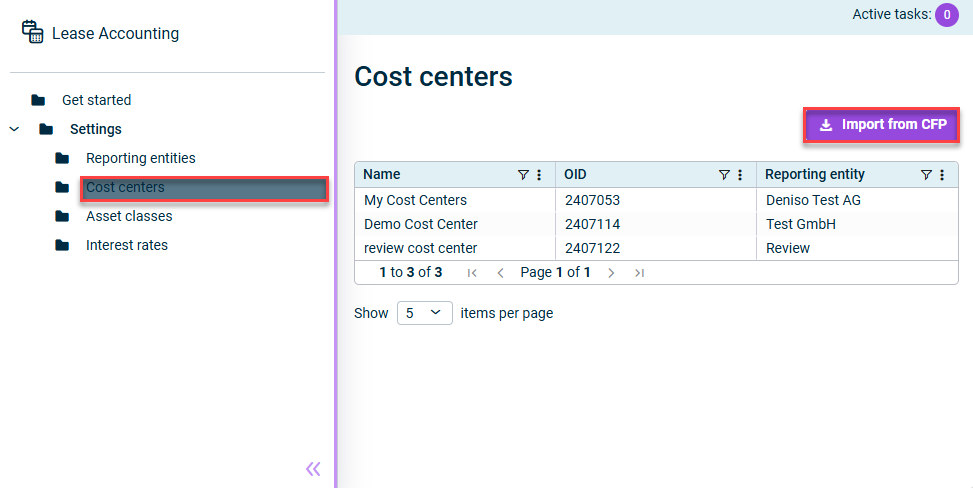This screenshot has width=973, height=488.
Task: Open the items per page dropdown
Action: pyautogui.click(x=424, y=313)
